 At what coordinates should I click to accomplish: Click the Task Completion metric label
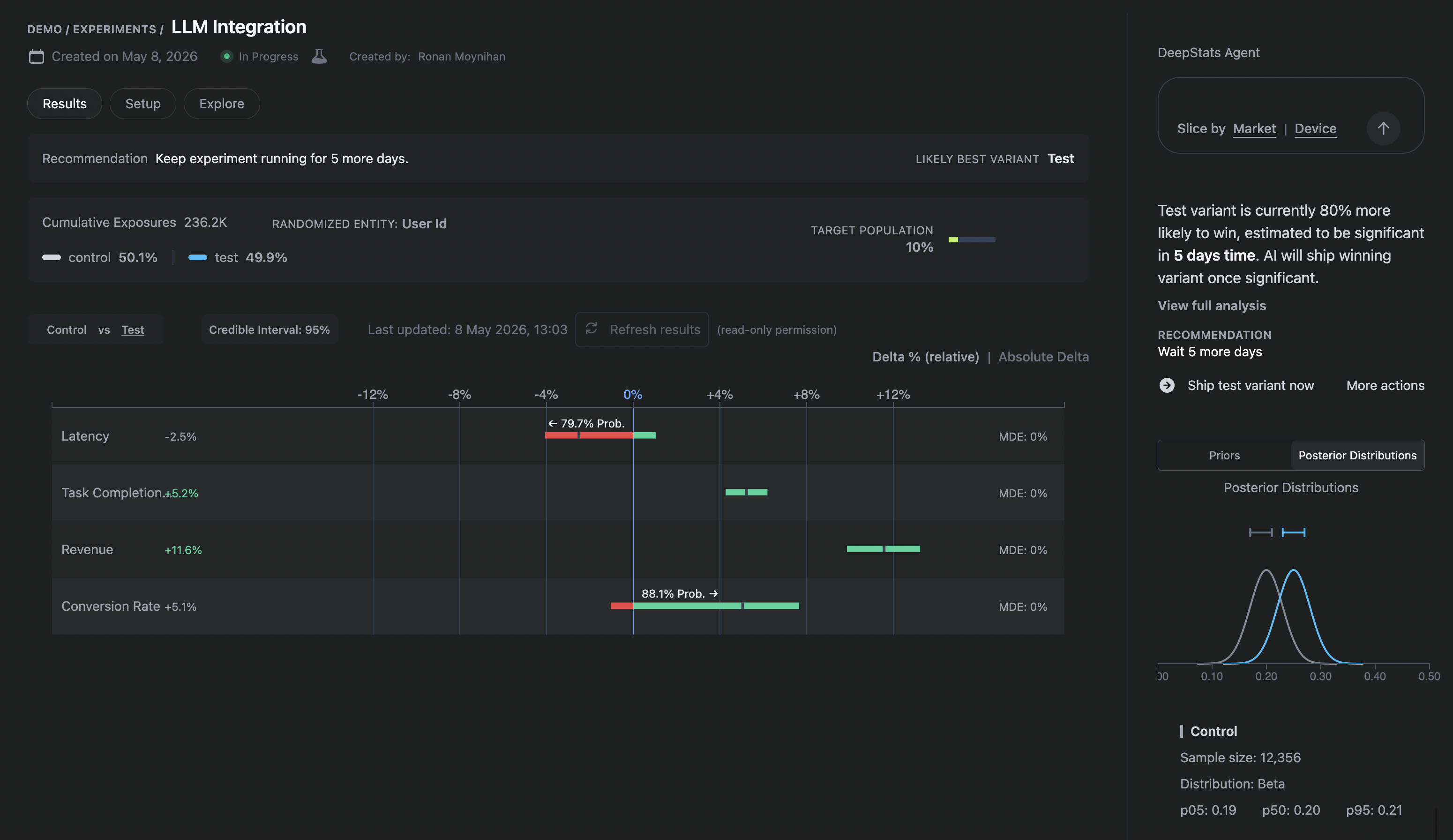point(112,493)
